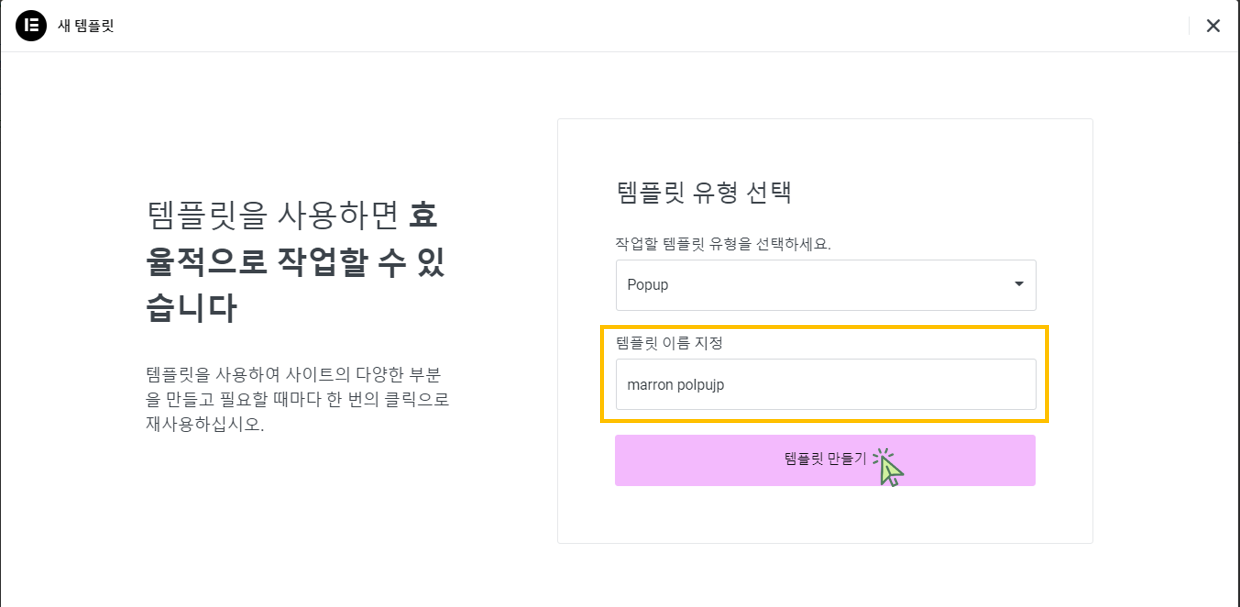Click the 템플릿 유형 선택 heading
This screenshot has height=607, width=1240.
point(704,192)
